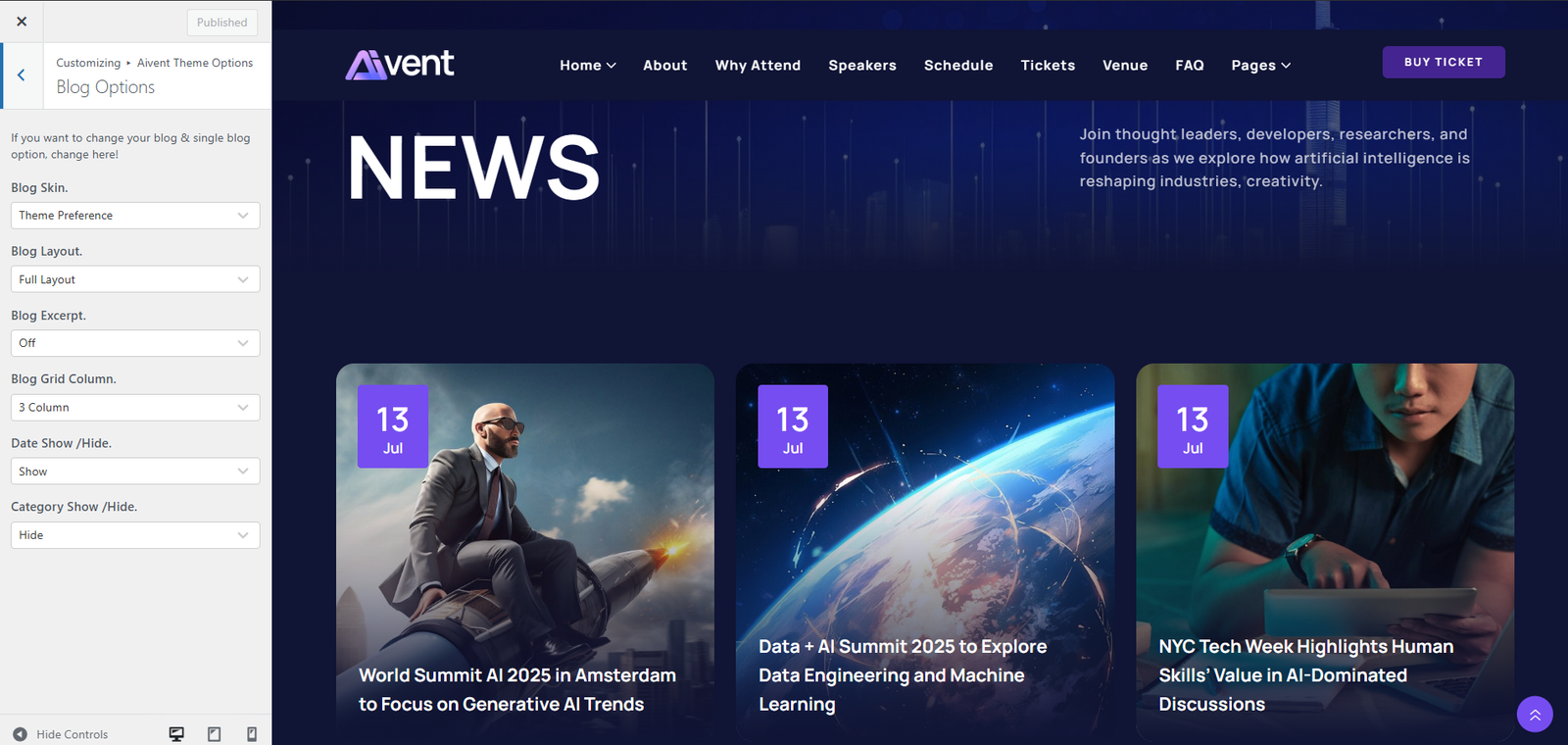
Task: Open the Date Show/Hide dropdown
Action: pos(135,472)
